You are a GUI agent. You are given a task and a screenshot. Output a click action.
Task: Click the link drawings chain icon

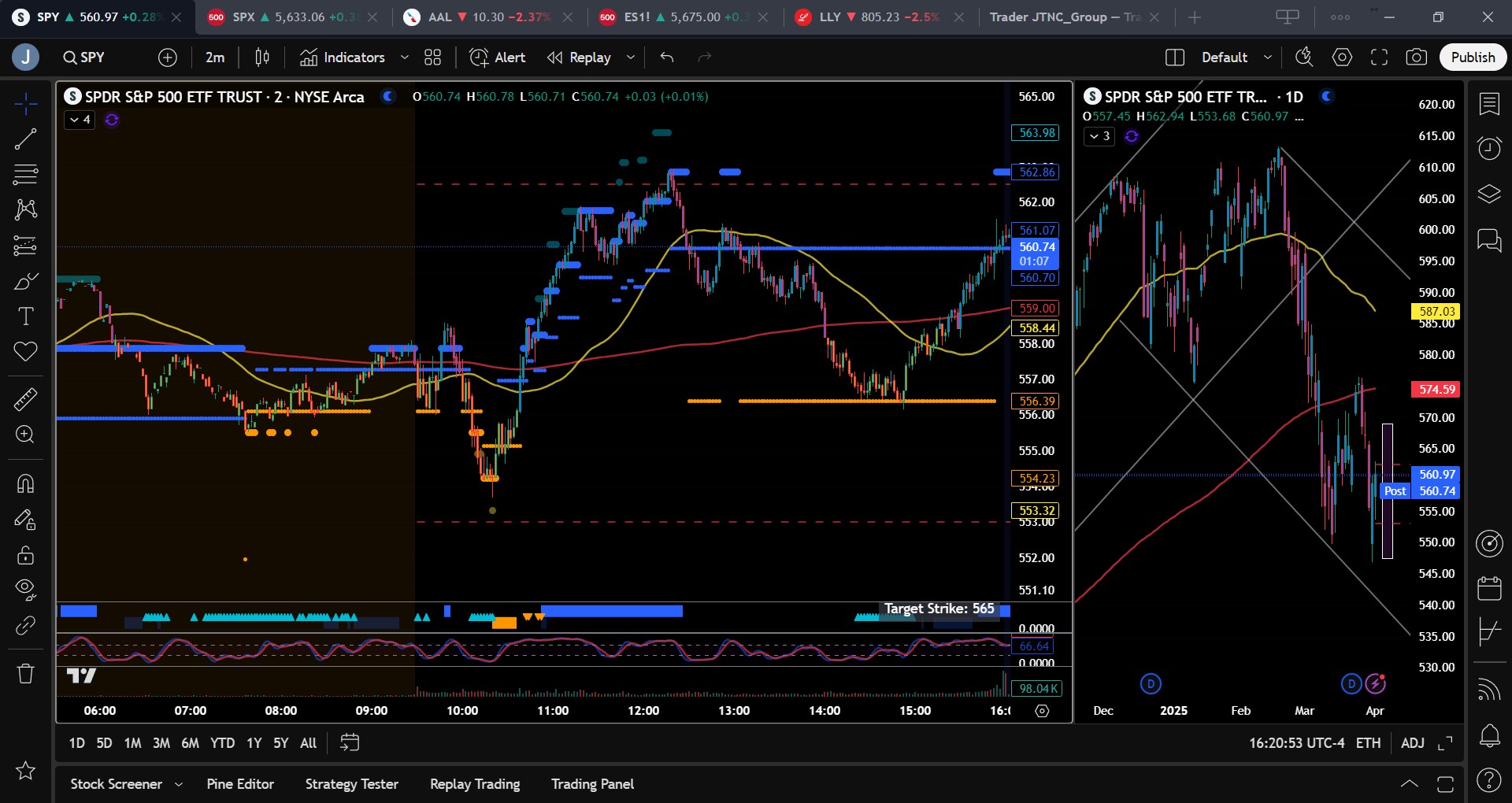coord(25,626)
